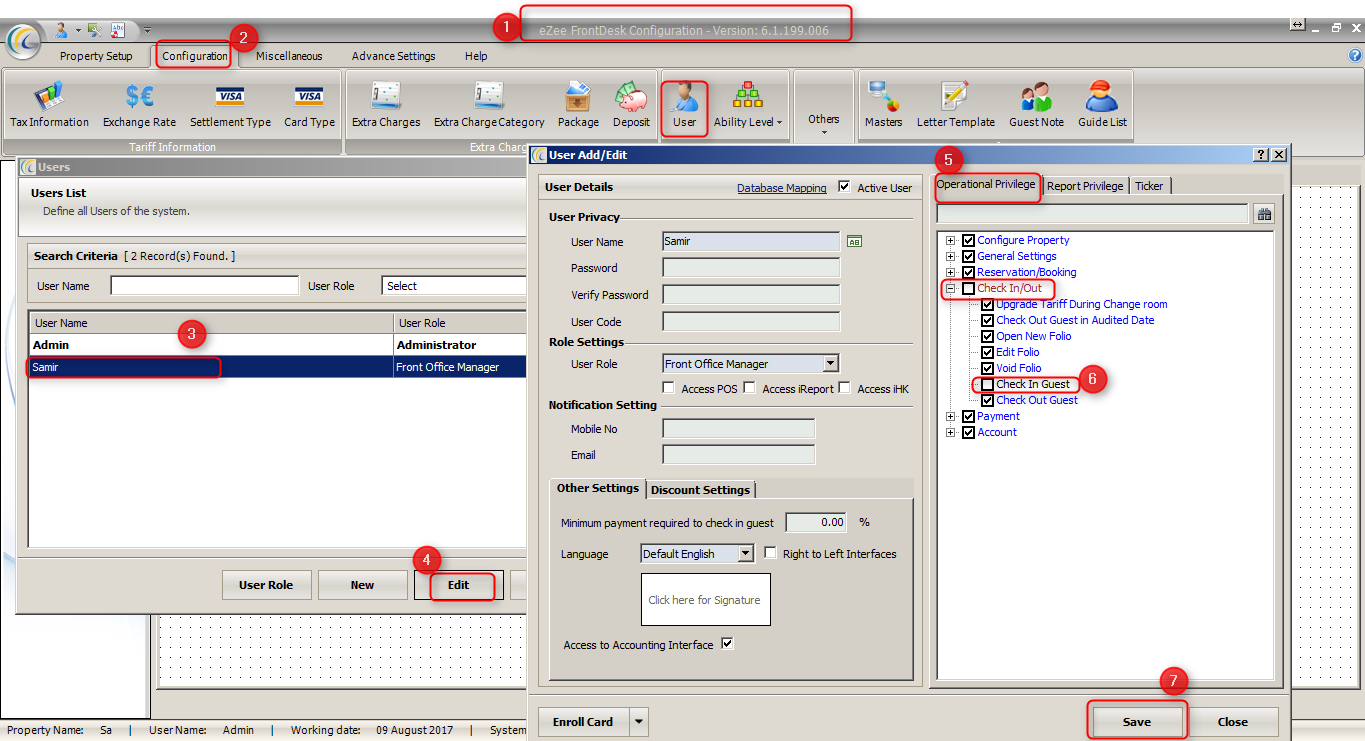1365x741 pixels.
Task: Uncheck the Void Folio privilege
Action: (x=988, y=369)
